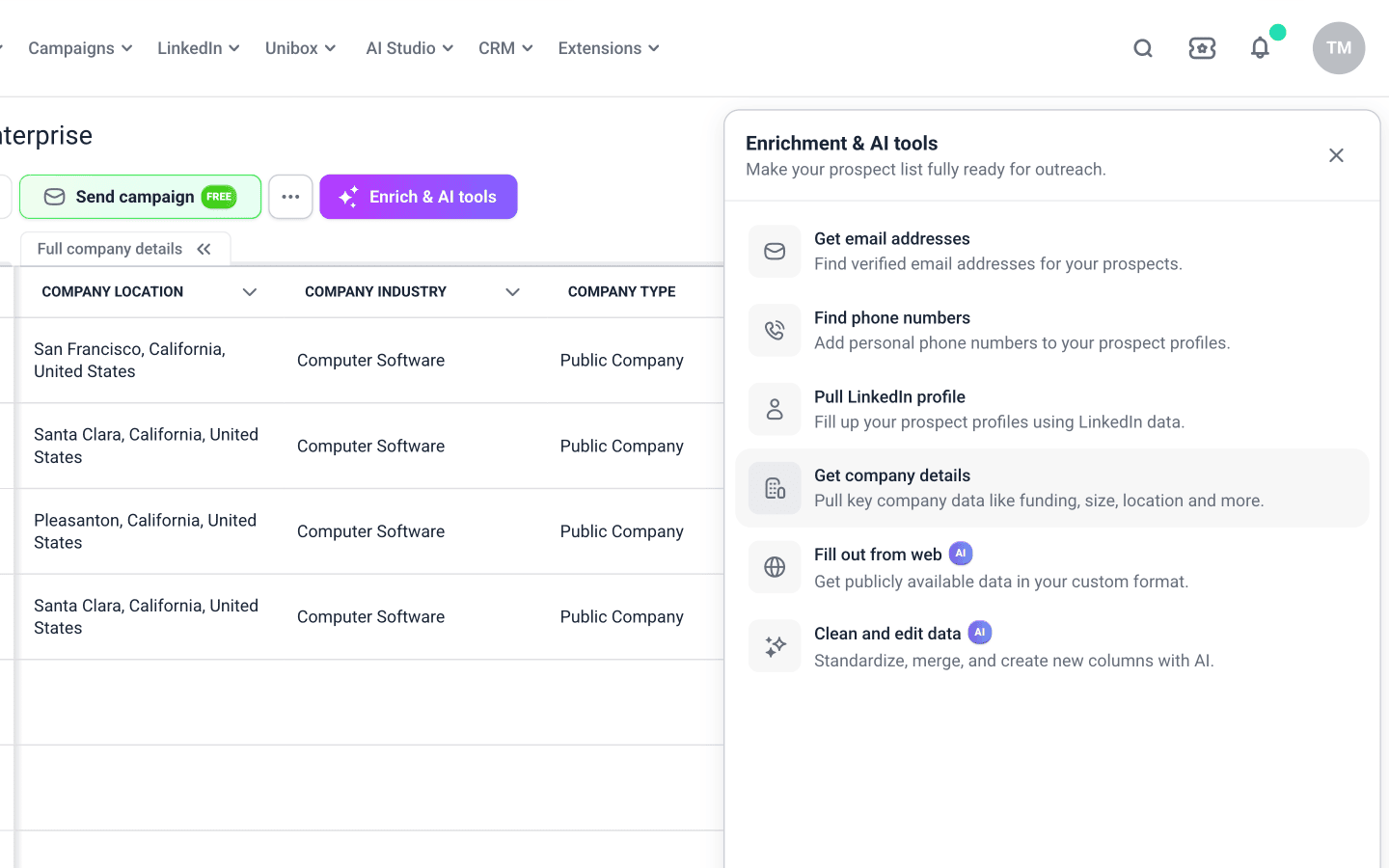Choose Clean and edit data option
Viewport: 1389px width, 868px height.
(1052, 646)
